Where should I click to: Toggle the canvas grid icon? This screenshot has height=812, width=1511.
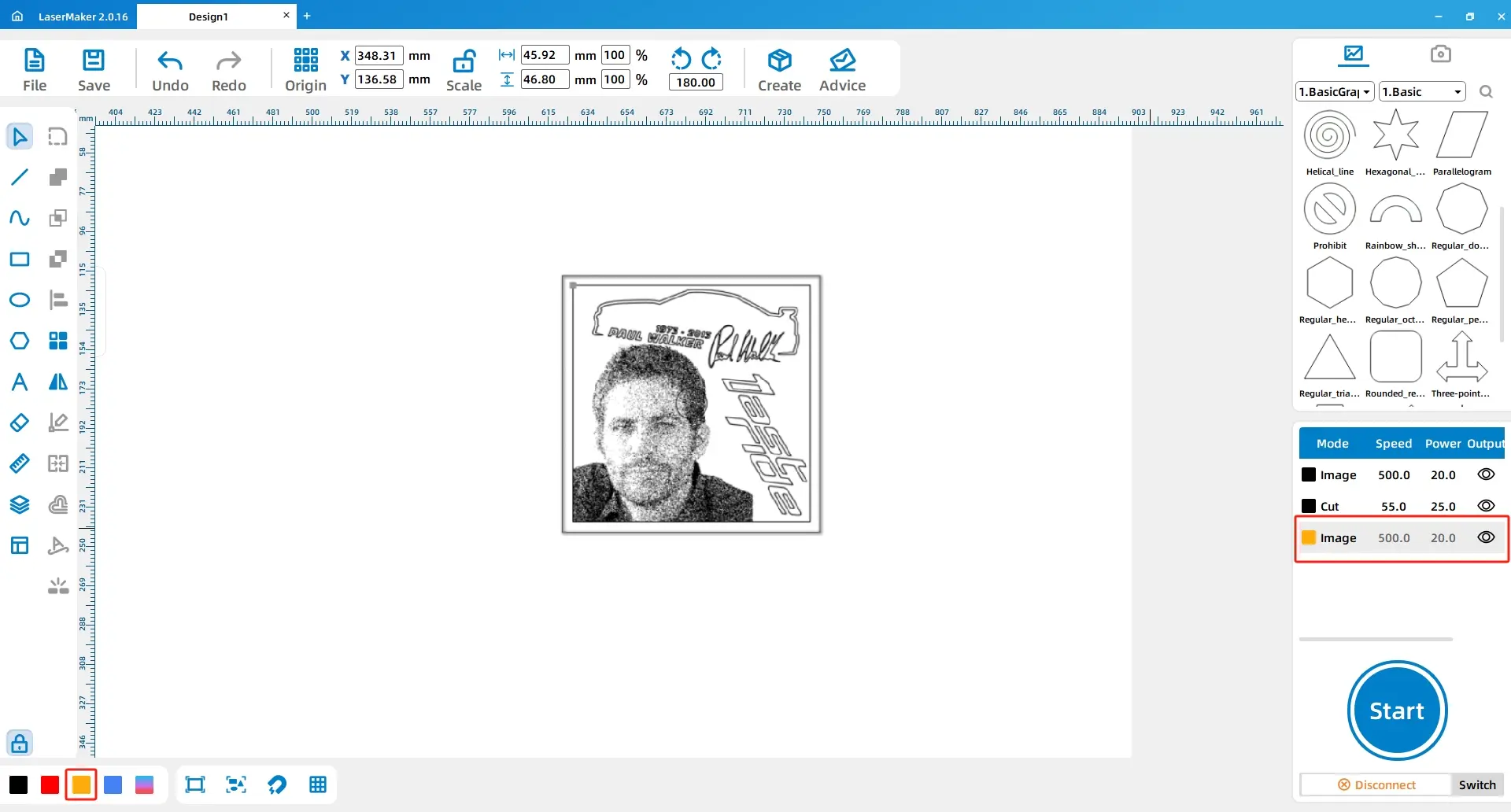click(318, 784)
